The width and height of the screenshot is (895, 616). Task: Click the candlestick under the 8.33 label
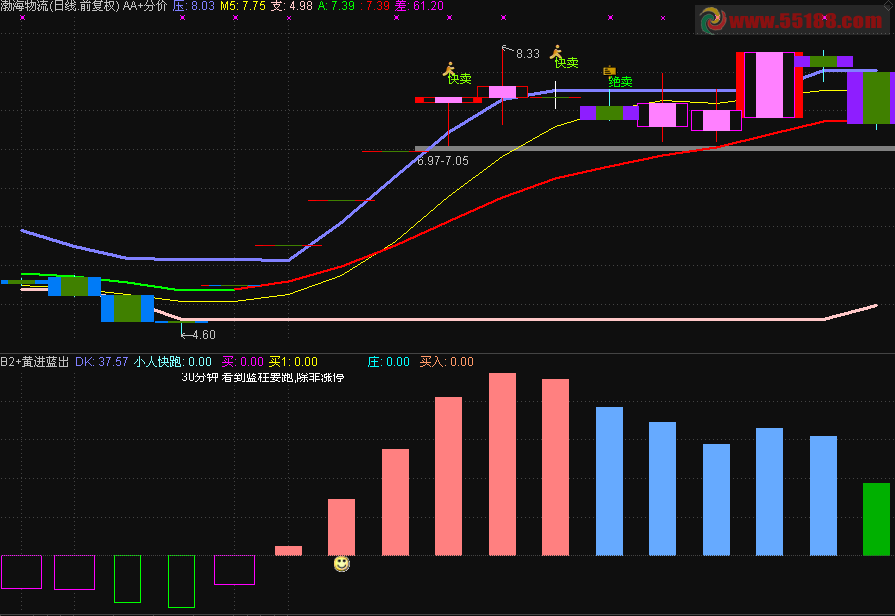[x=502, y=92]
